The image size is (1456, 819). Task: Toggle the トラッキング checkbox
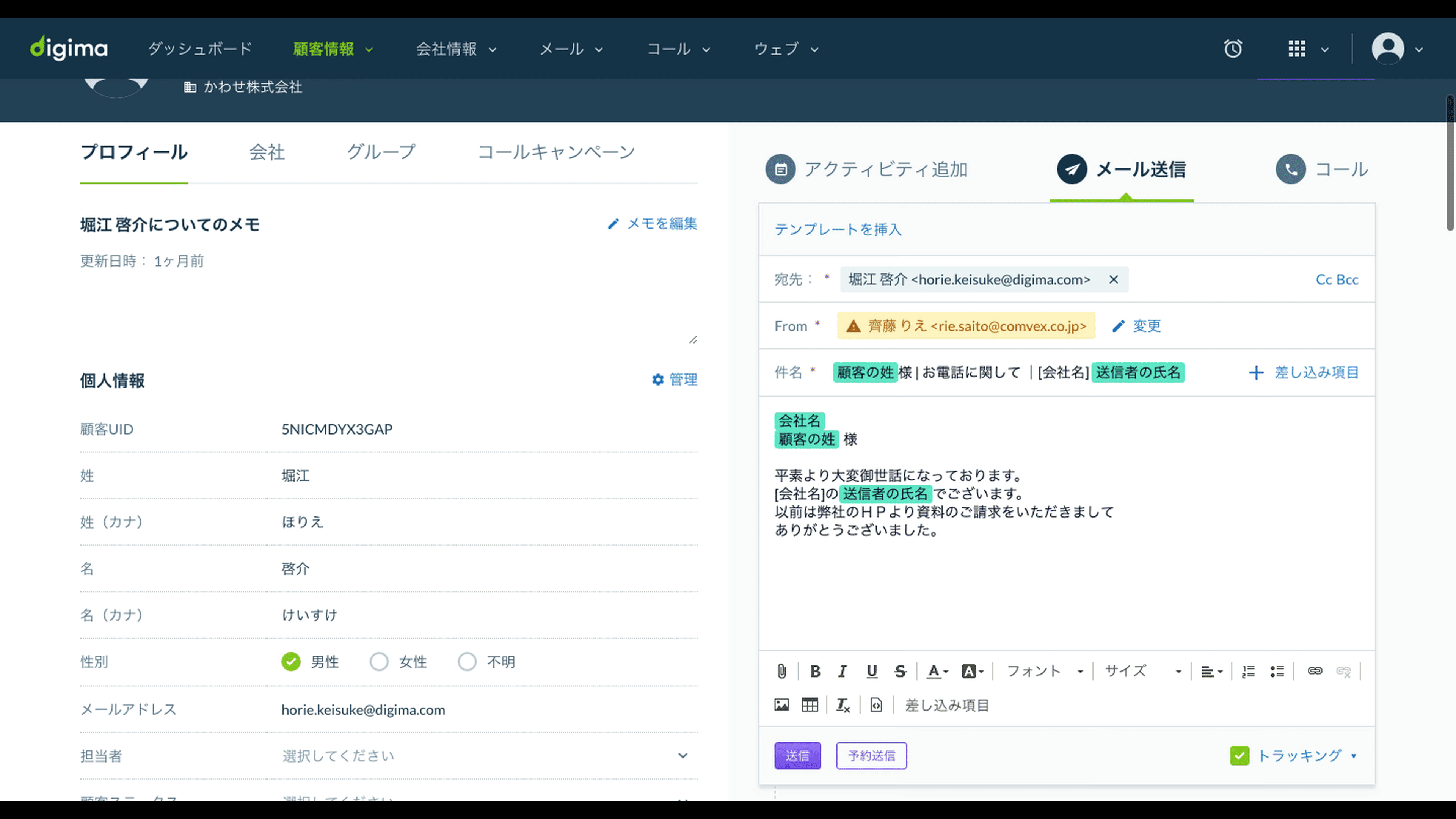tap(1239, 756)
